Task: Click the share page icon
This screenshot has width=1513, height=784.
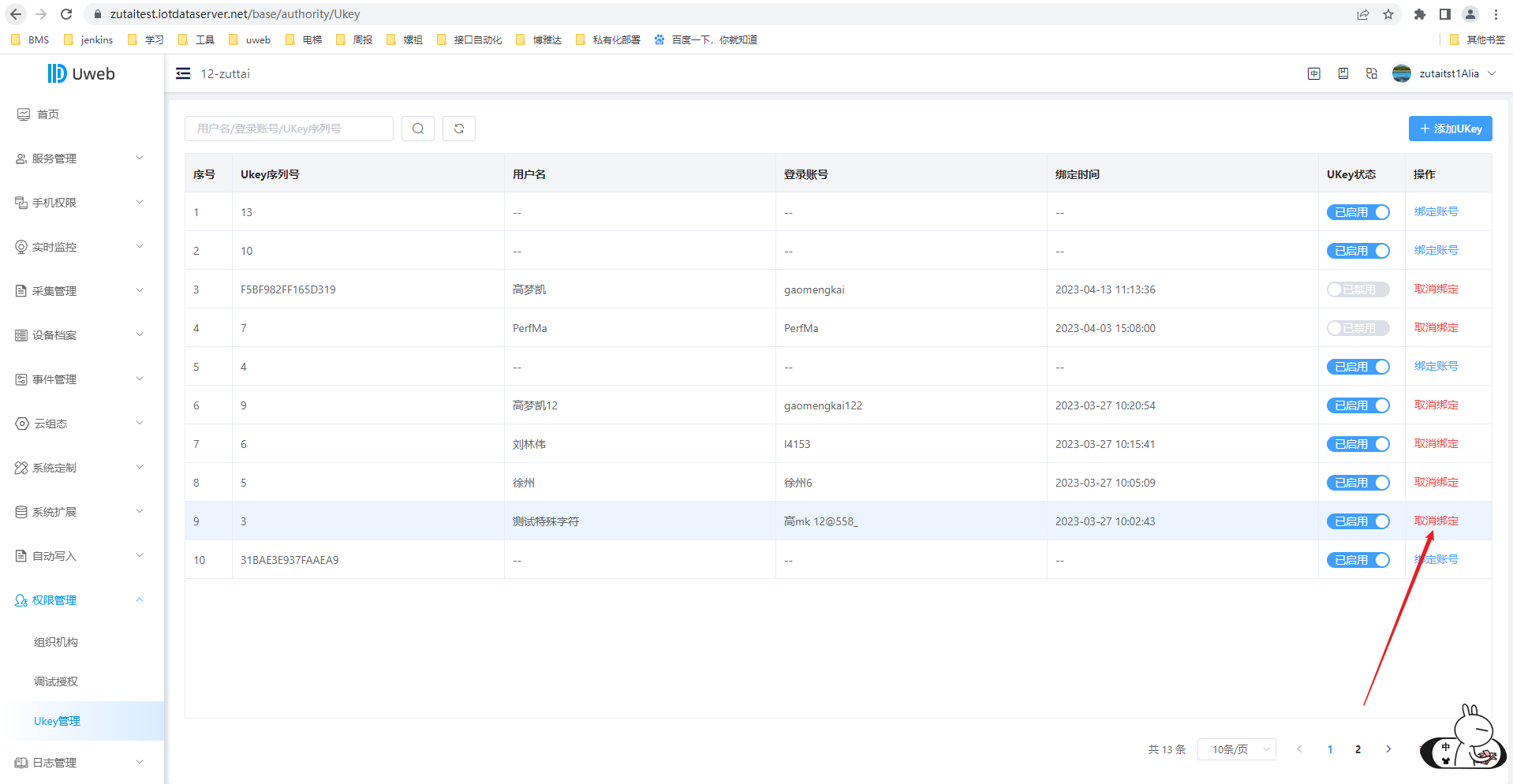Action: 1363,14
